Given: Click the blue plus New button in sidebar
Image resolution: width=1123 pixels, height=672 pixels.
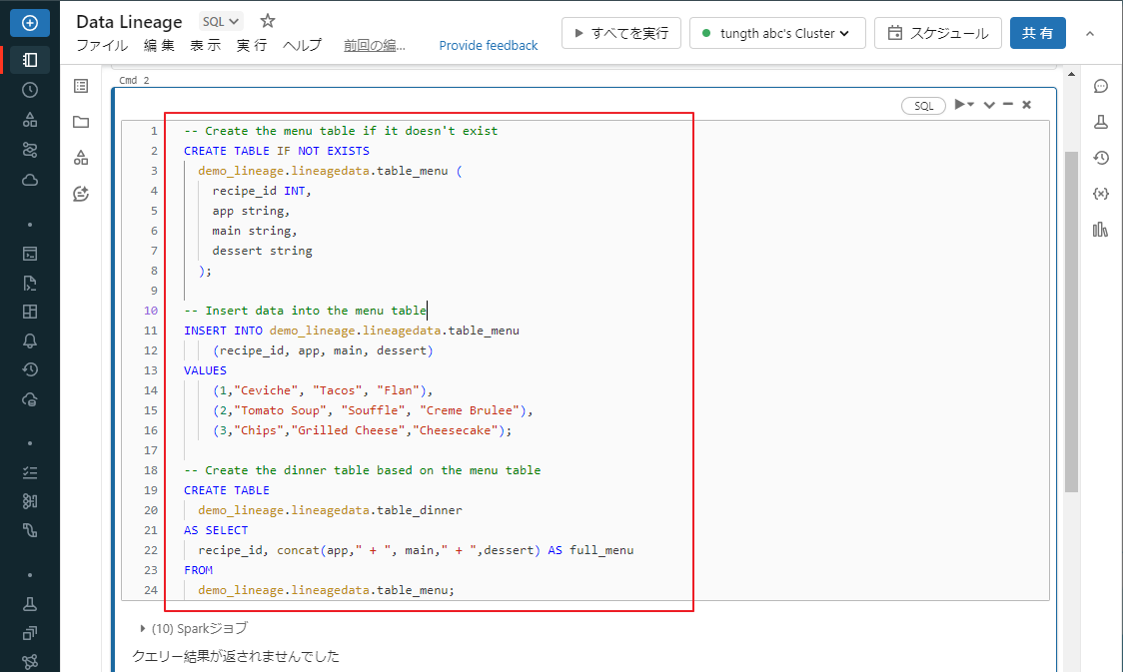Looking at the screenshot, I should click(x=30, y=22).
